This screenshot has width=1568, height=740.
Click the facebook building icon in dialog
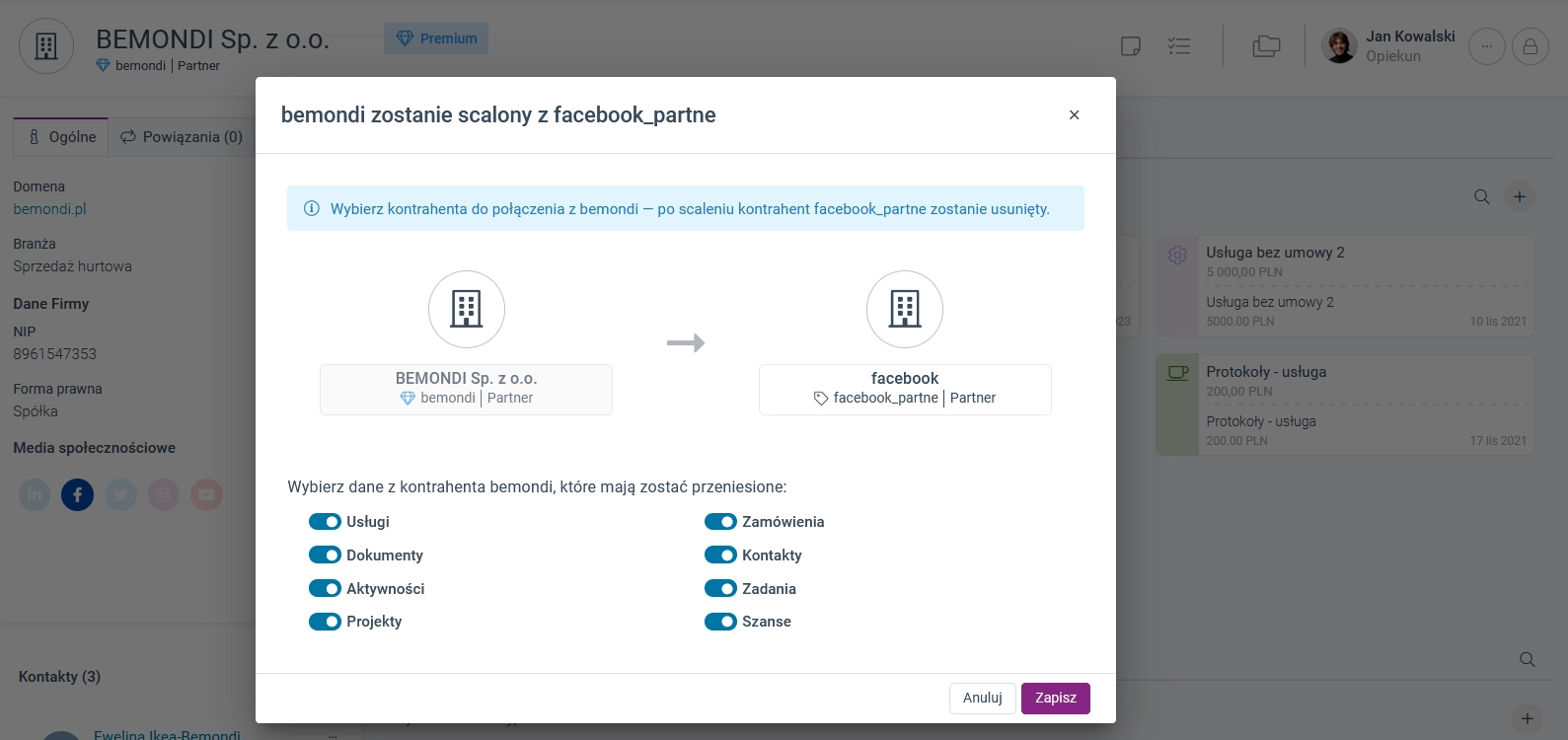(x=905, y=309)
